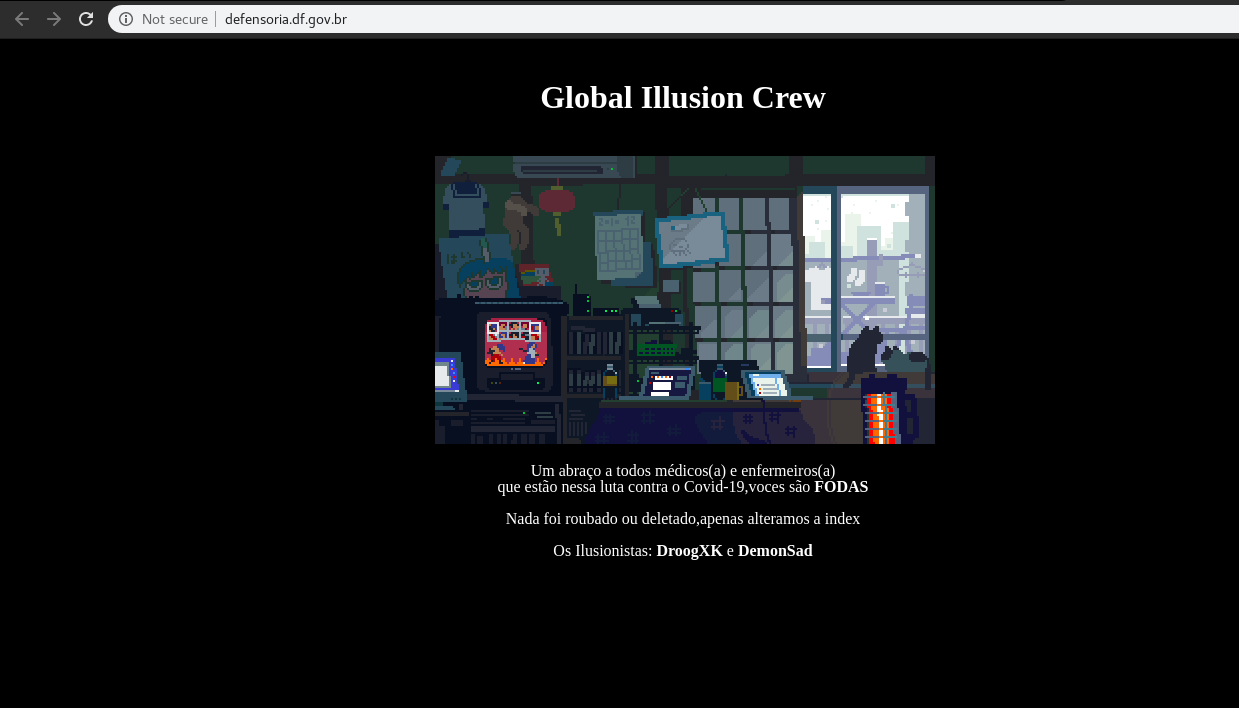Viewport: 1239px width, 708px height.
Task: Select the pixel art room image
Action: pyautogui.click(x=685, y=300)
